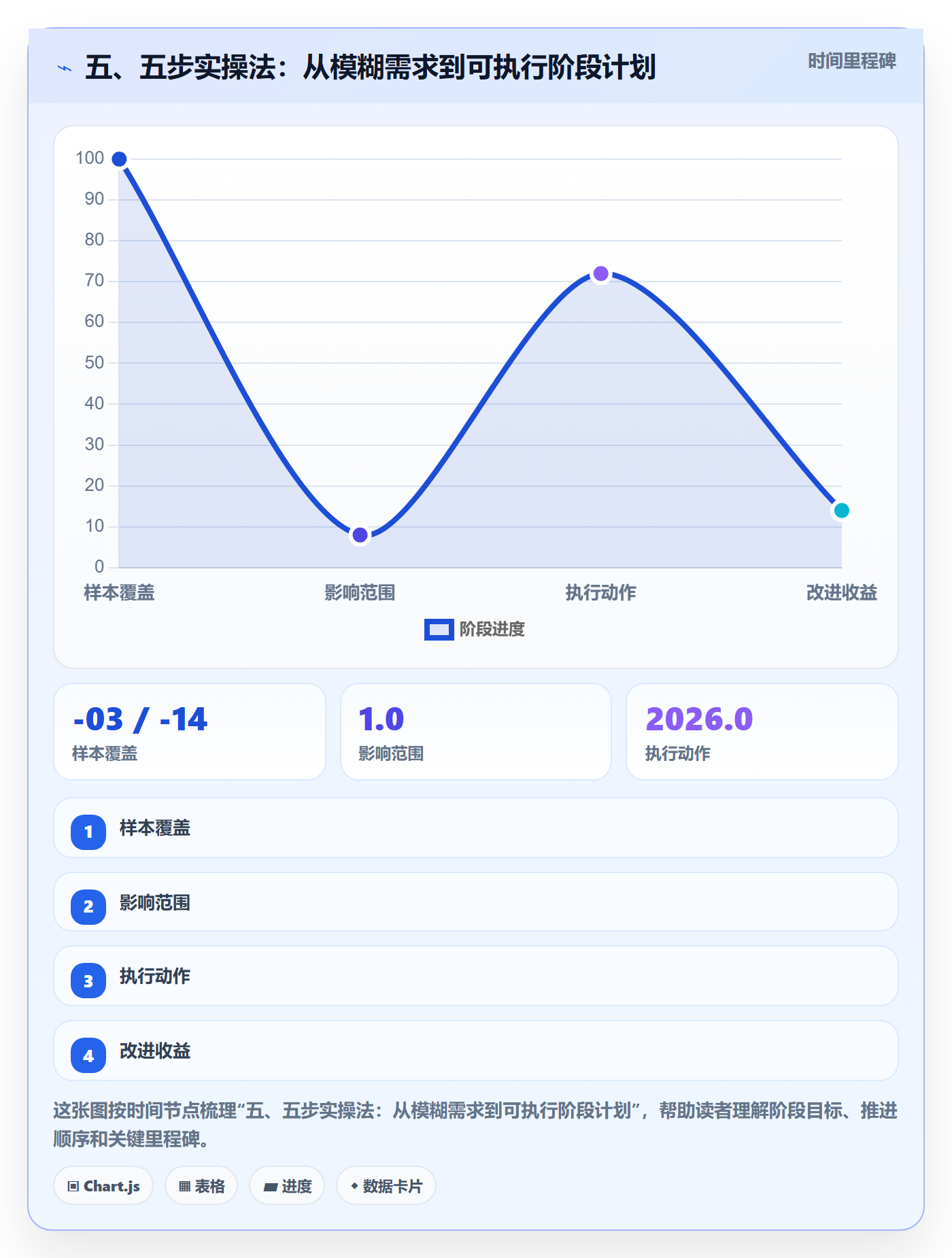Click the 2026.0 stat value

tap(699, 719)
